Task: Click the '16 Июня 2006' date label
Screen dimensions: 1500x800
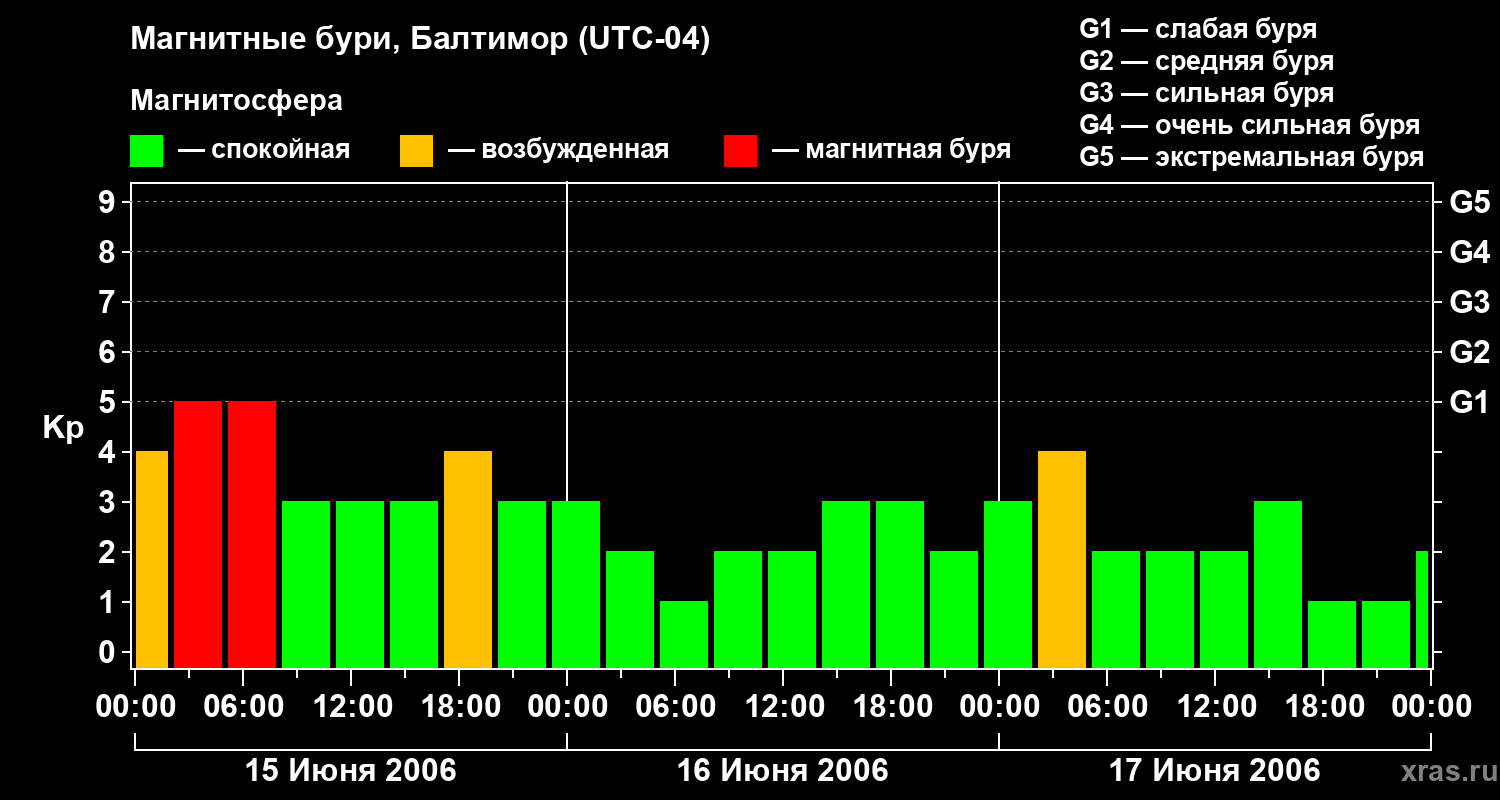Action: tap(783, 771)
